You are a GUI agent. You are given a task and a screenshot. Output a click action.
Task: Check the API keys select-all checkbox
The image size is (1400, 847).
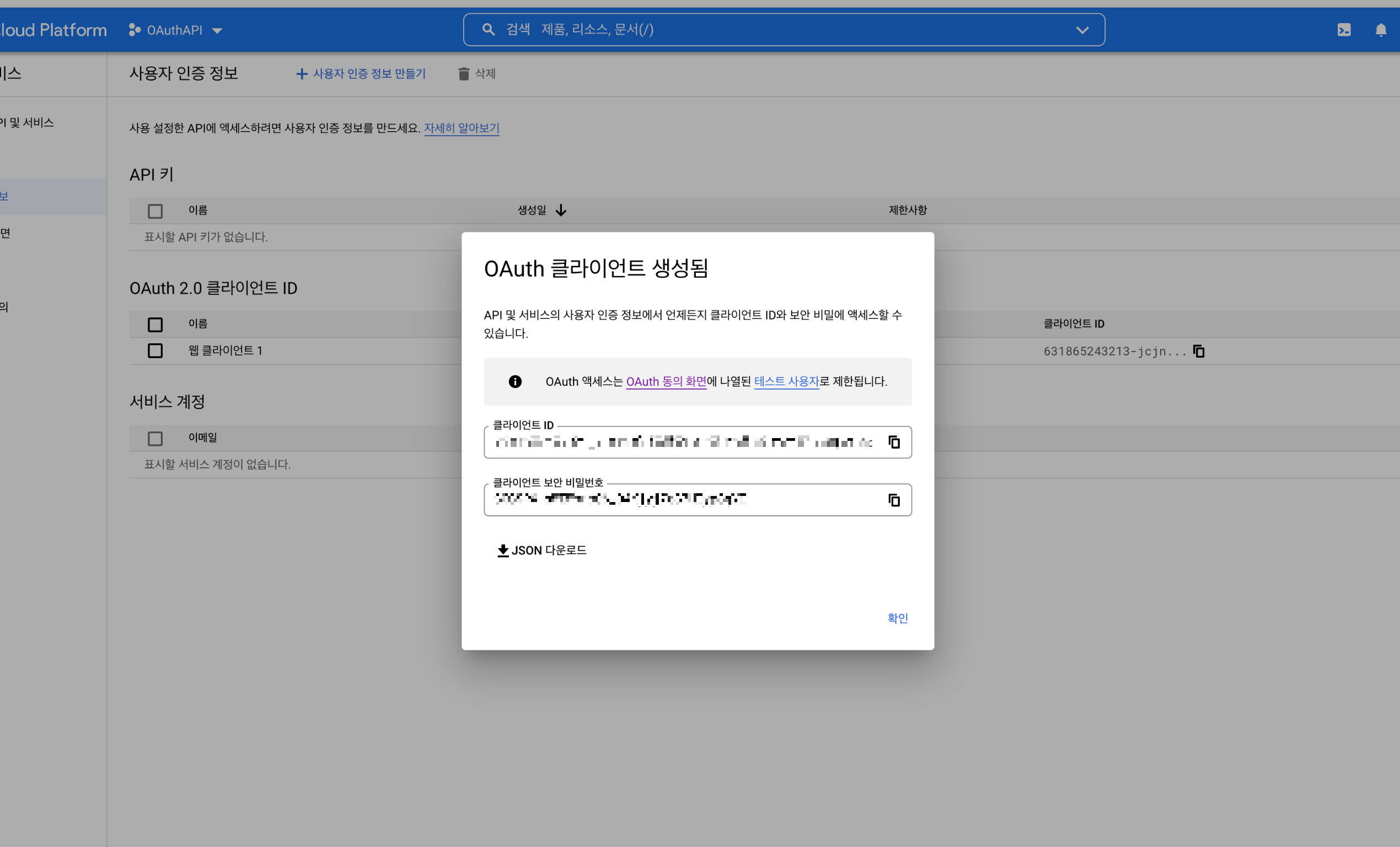pos(155,211)
